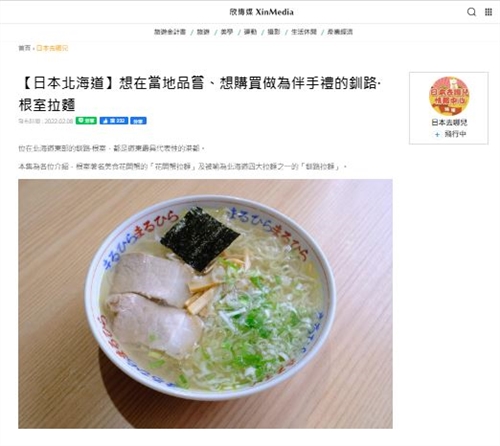
Task: Click the XinMedia site logo
Action: pyautogui.click(x=261, y=12)
